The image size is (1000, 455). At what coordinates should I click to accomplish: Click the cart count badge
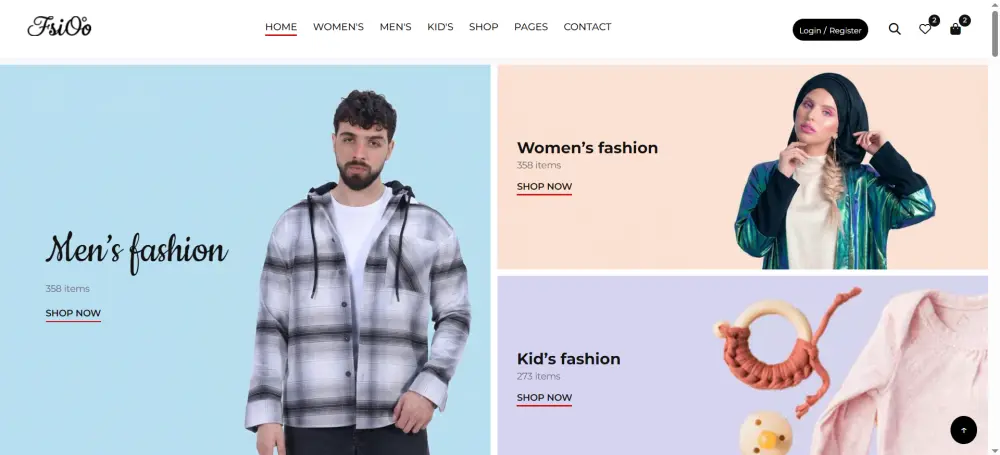965,20
